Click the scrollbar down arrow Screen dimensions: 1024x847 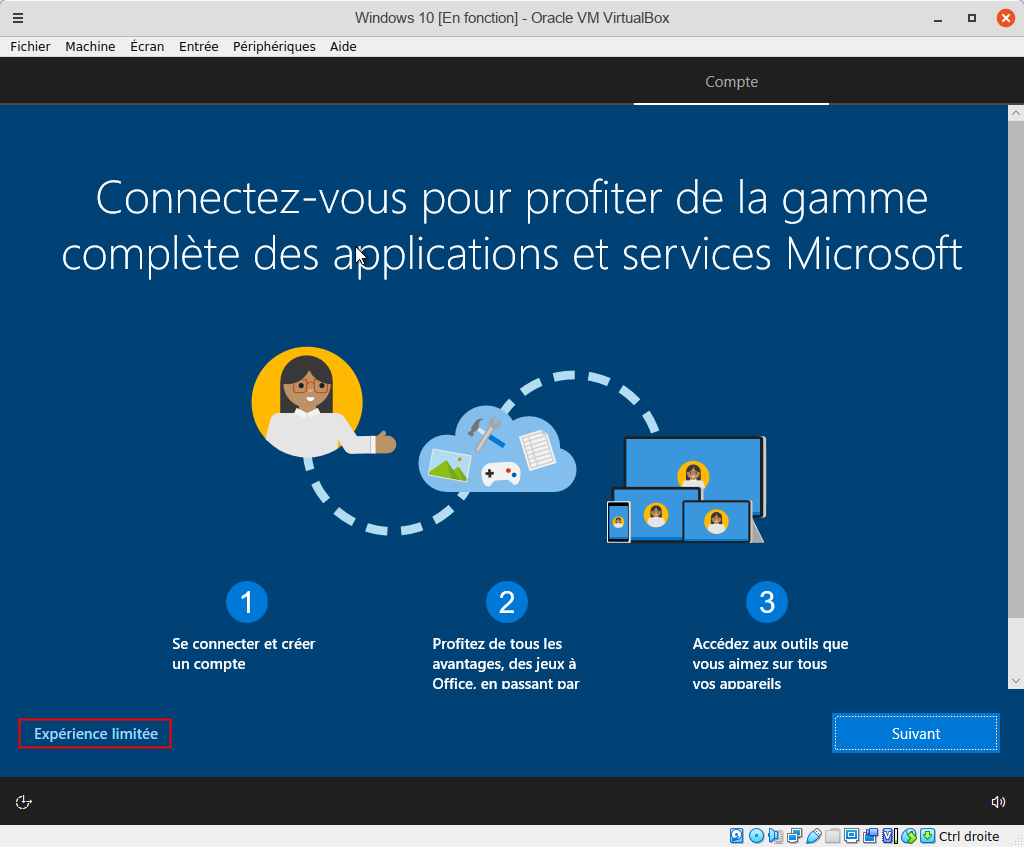(1015, 680)
